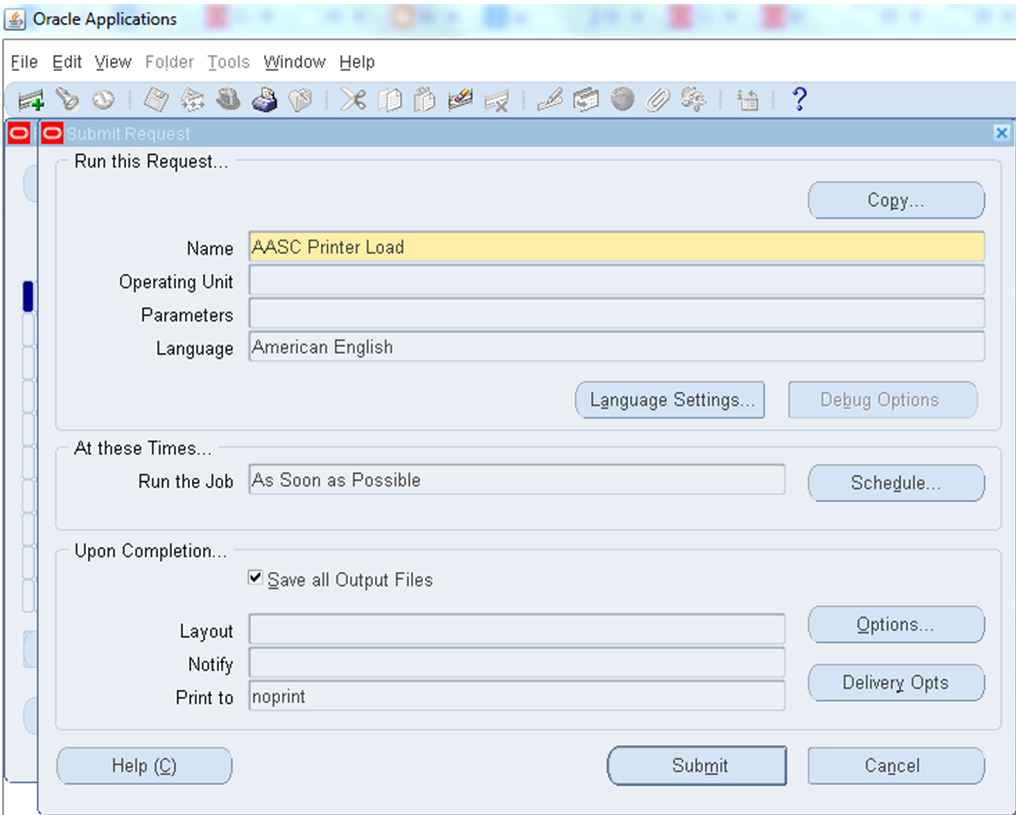The image size is (1016, 815).
Task: Close the Submit Request window
Action: tap(1001, 133)
